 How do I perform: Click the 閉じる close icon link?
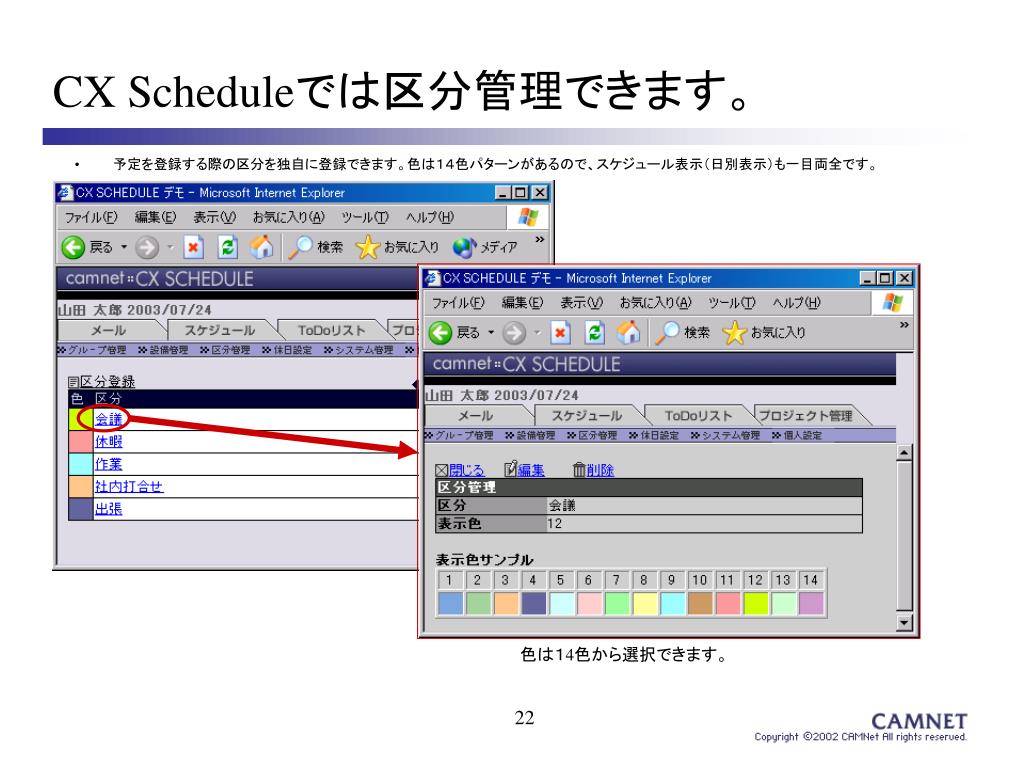[x=441, y=470]
